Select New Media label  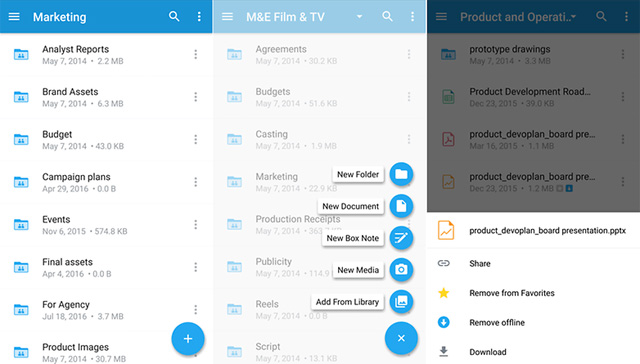[358, 270]
